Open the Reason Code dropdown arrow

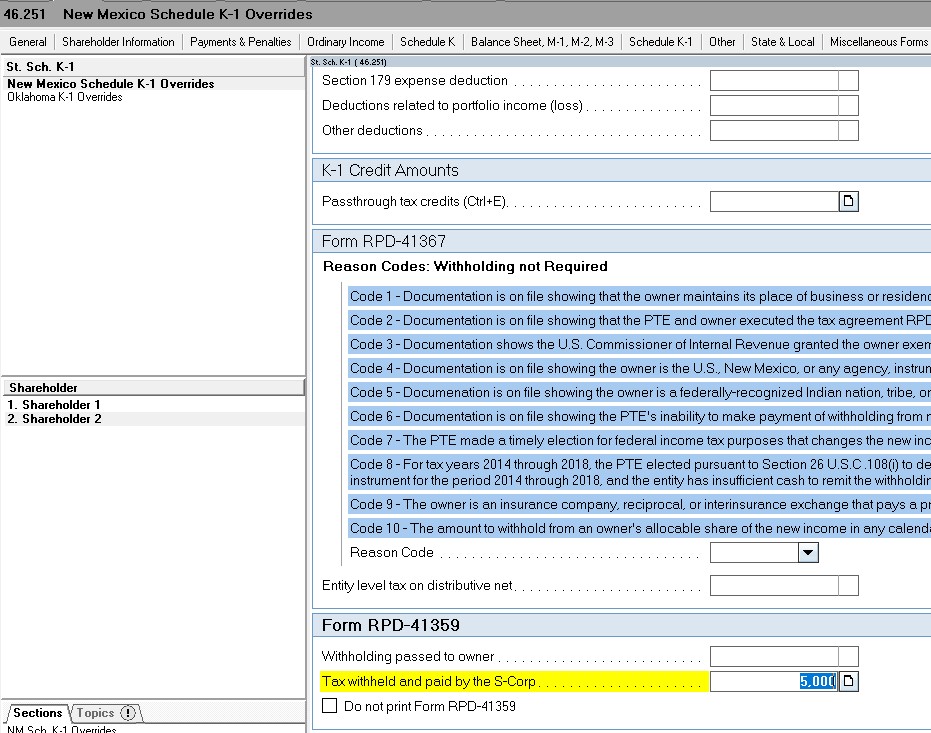808,553
